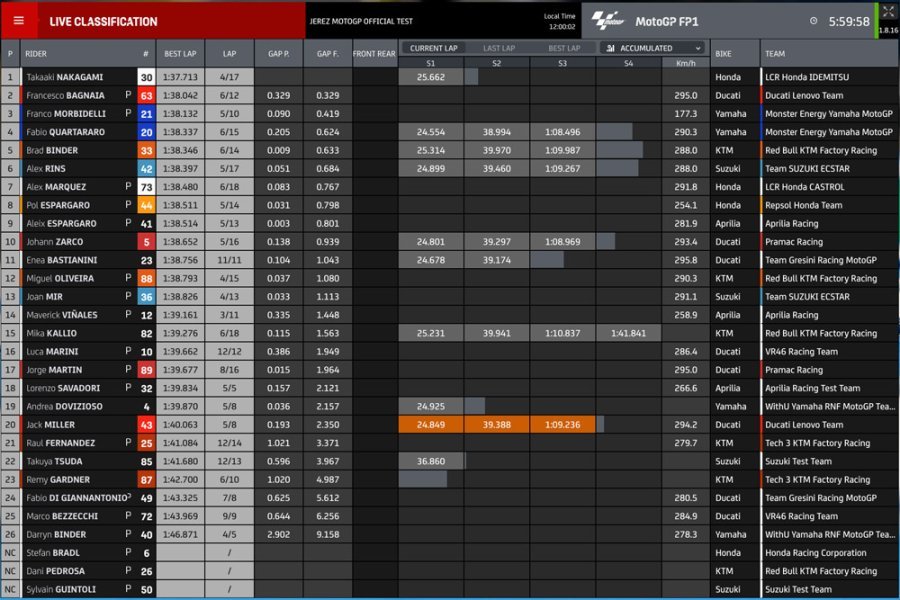Expand the Accumulated dropdown chevron arrow

696,48
